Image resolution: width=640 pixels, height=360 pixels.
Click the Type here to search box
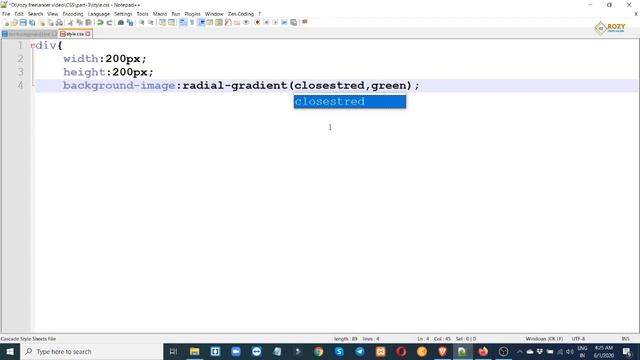click(92, 351)
